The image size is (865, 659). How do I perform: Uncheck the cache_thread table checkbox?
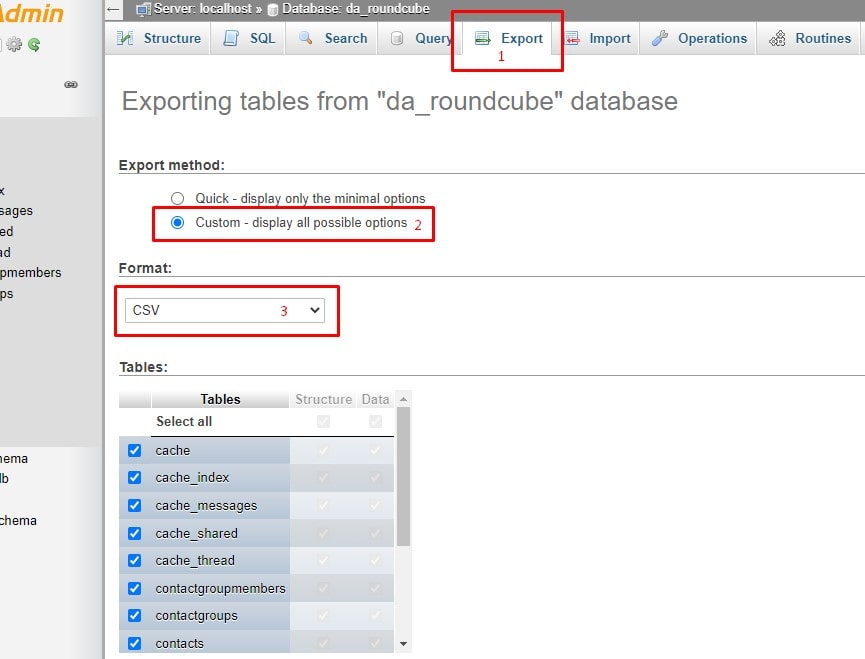coord(135,561)
